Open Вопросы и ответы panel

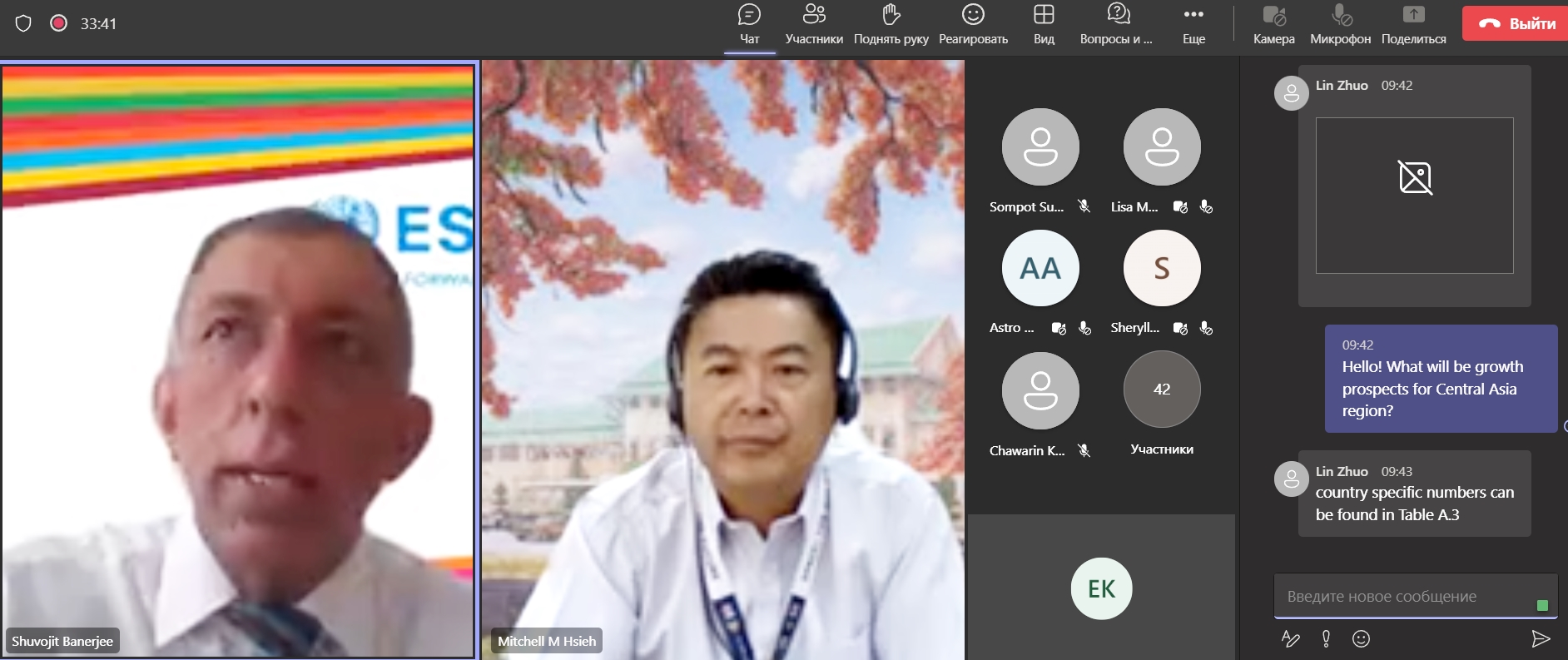[x=1116, y=25]
